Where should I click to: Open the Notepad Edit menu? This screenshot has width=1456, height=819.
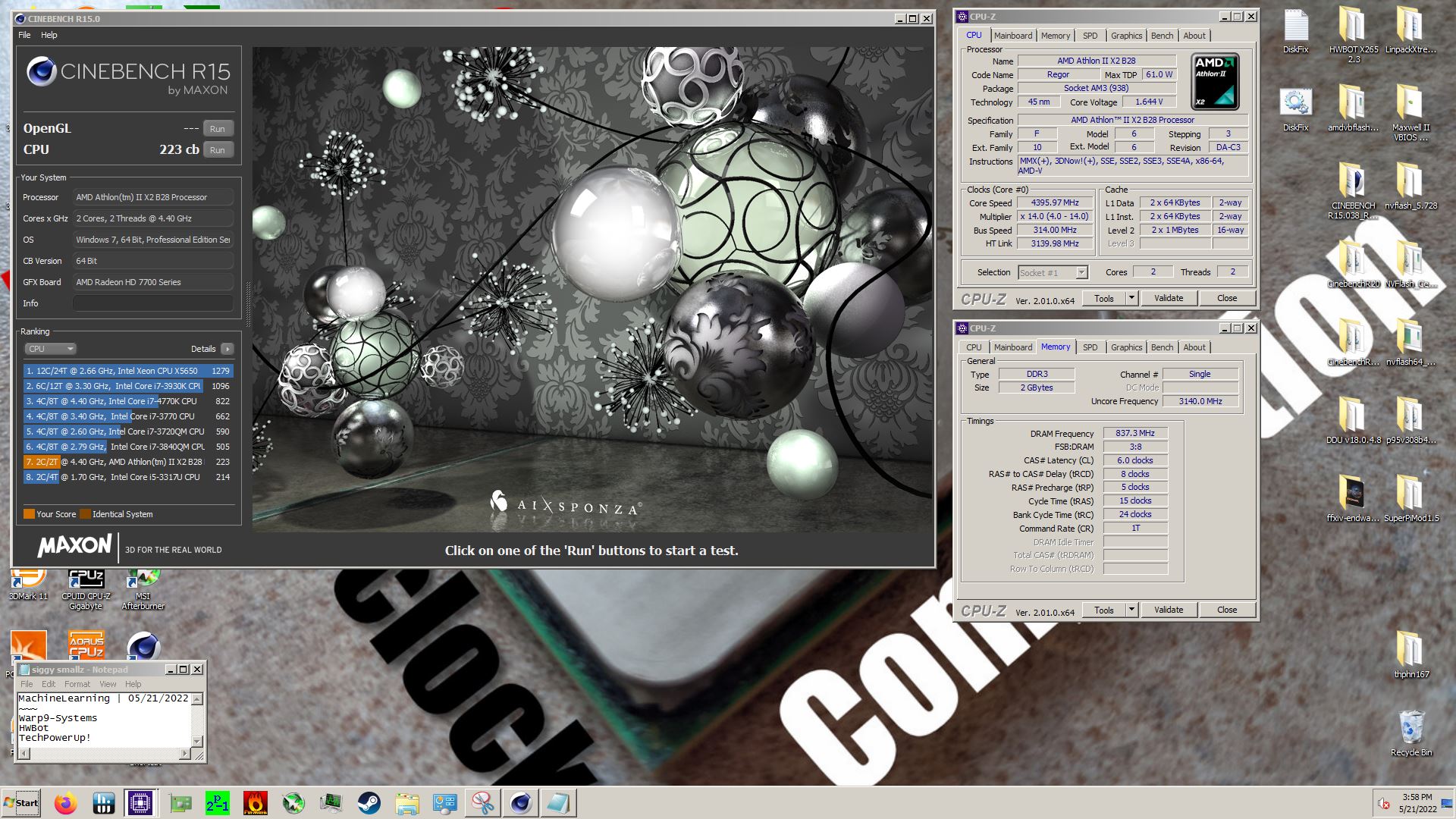click(49, 684)
